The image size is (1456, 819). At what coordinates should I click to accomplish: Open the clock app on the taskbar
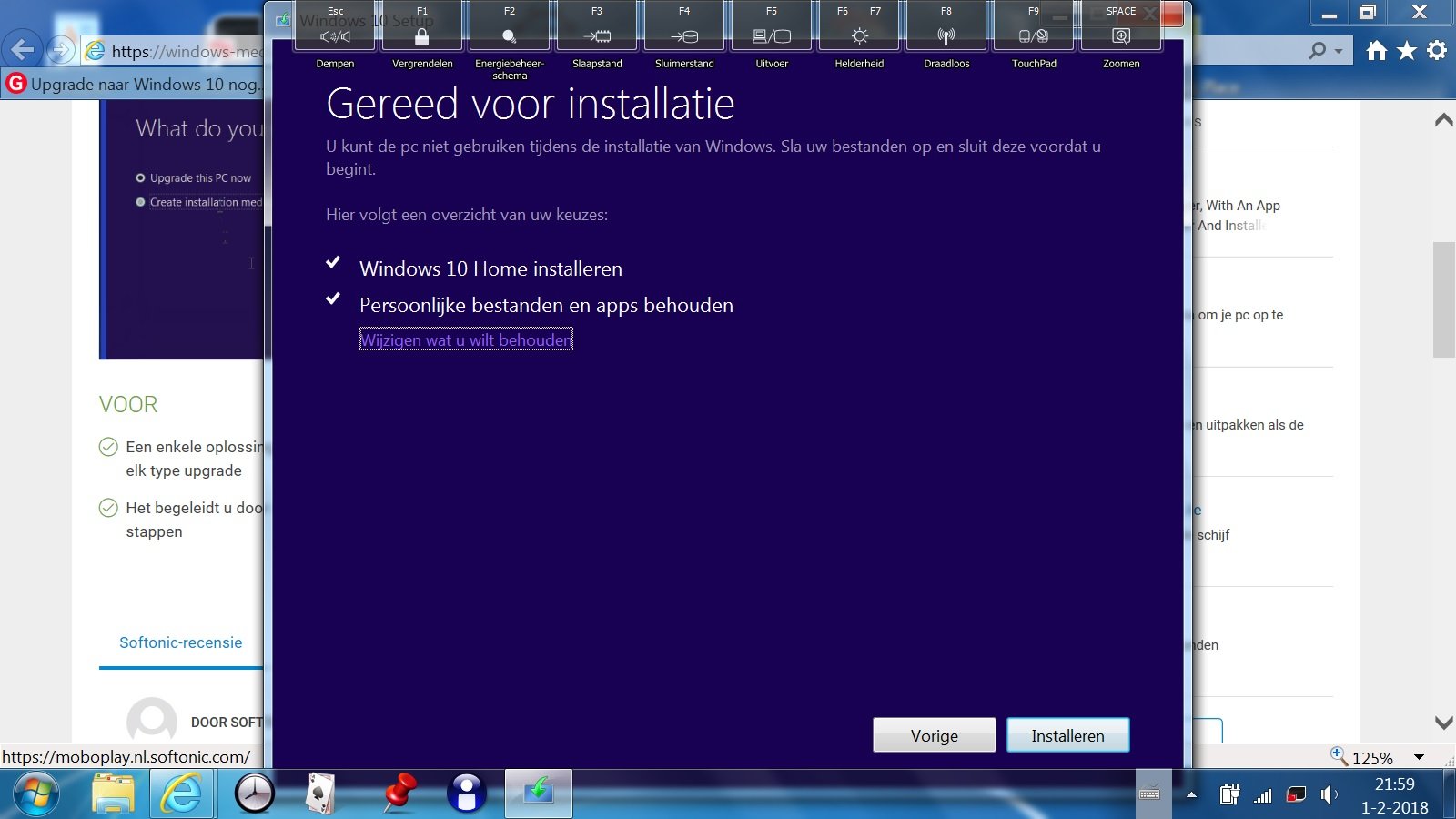(x=255, y=794)
